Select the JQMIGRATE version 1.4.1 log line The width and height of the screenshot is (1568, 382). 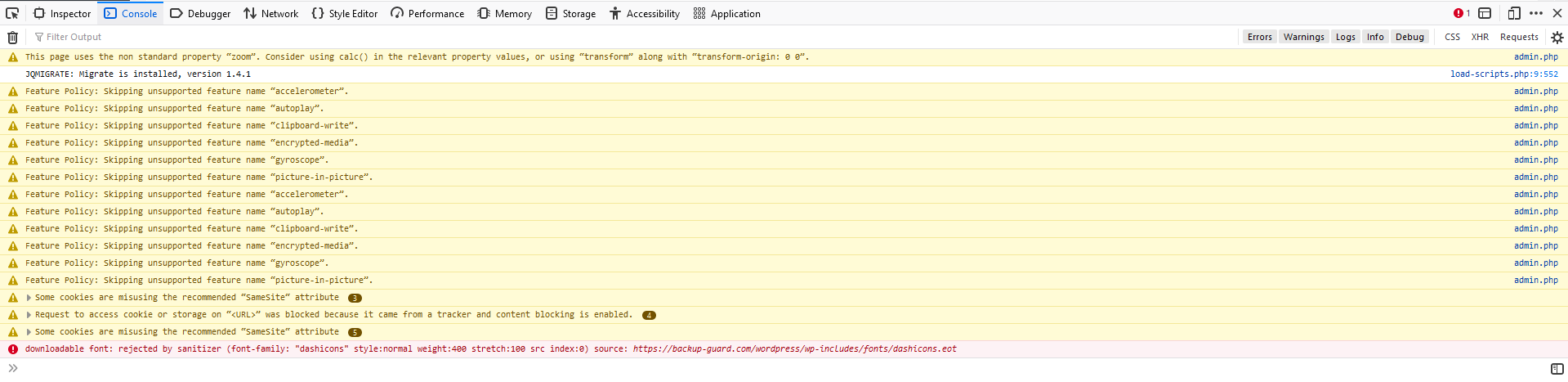pyautogui.click(x=784, y=74)
